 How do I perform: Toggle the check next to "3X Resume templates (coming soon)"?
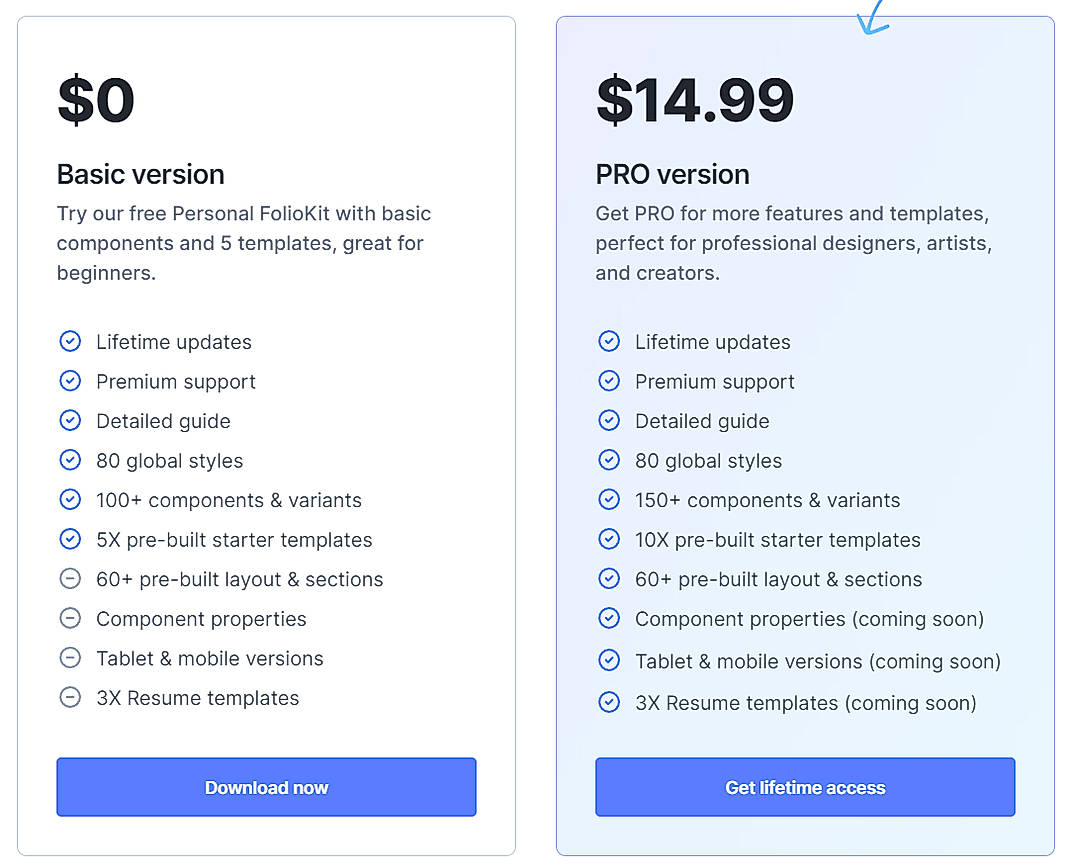pyautogui.click(x=609, y=702)
